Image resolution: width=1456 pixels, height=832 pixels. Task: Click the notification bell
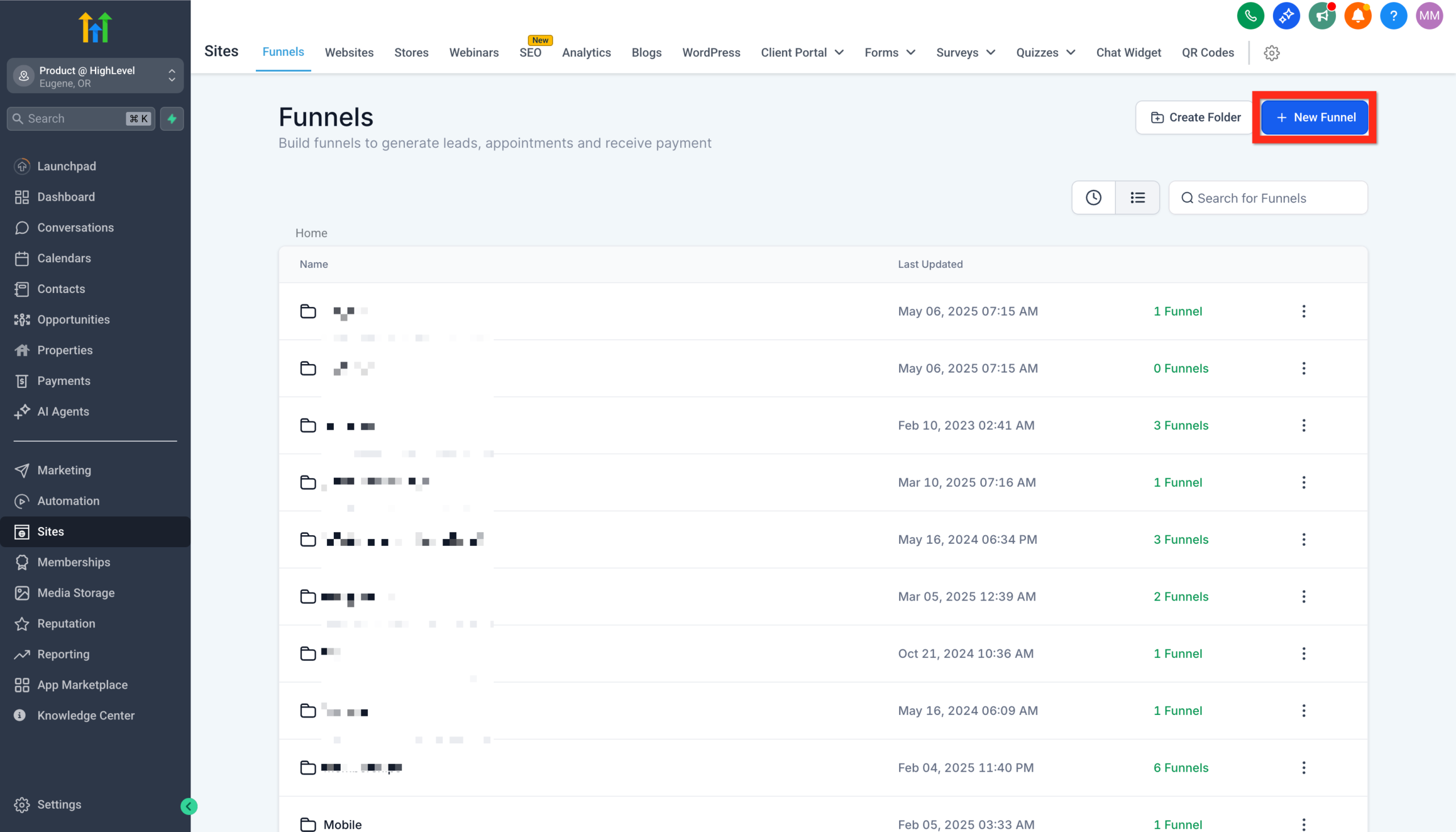click(x=1358, y=16)
